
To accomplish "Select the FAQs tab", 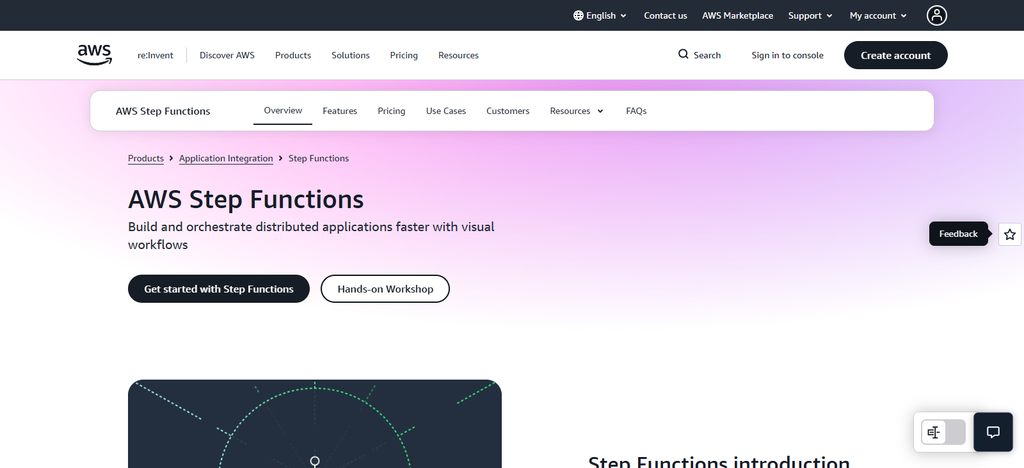I will 636,111.
